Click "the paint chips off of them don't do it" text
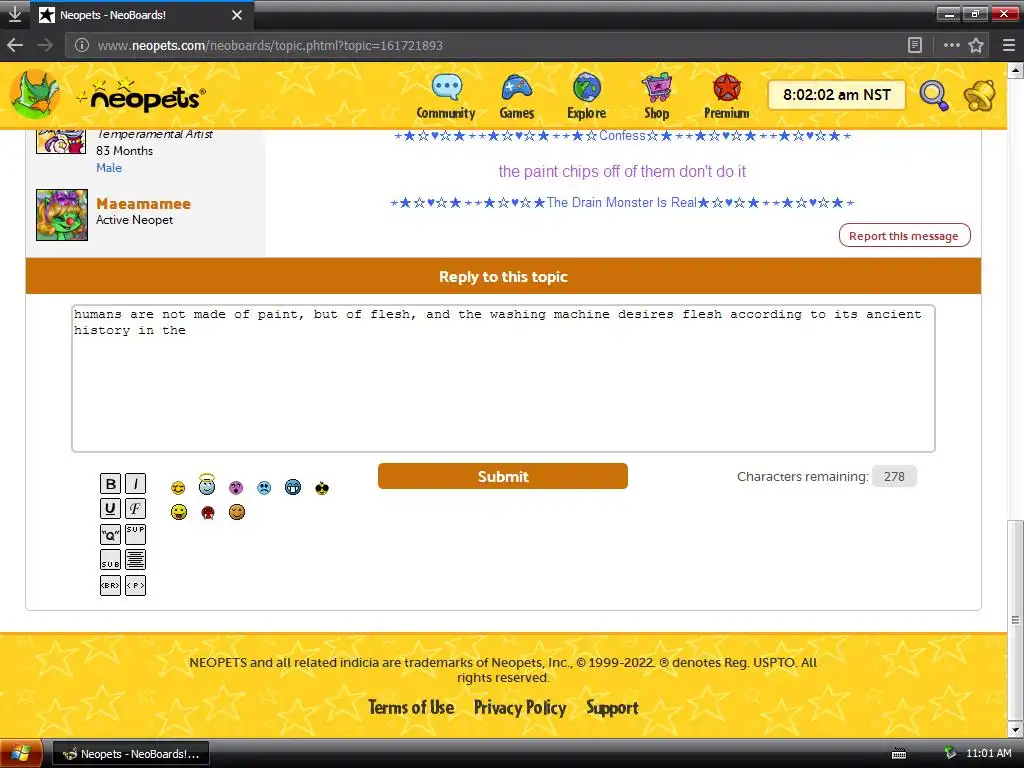The height and width of the screenshot is (768, 1024). [x=622, y=172]
